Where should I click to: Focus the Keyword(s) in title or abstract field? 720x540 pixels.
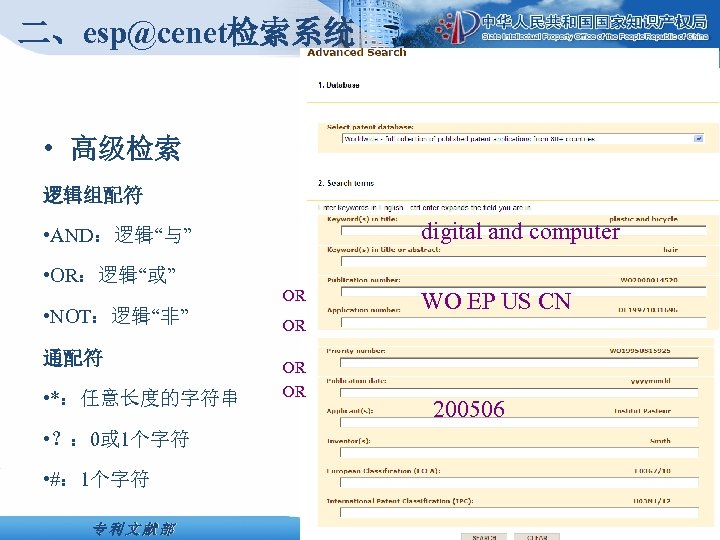(523, 261)
